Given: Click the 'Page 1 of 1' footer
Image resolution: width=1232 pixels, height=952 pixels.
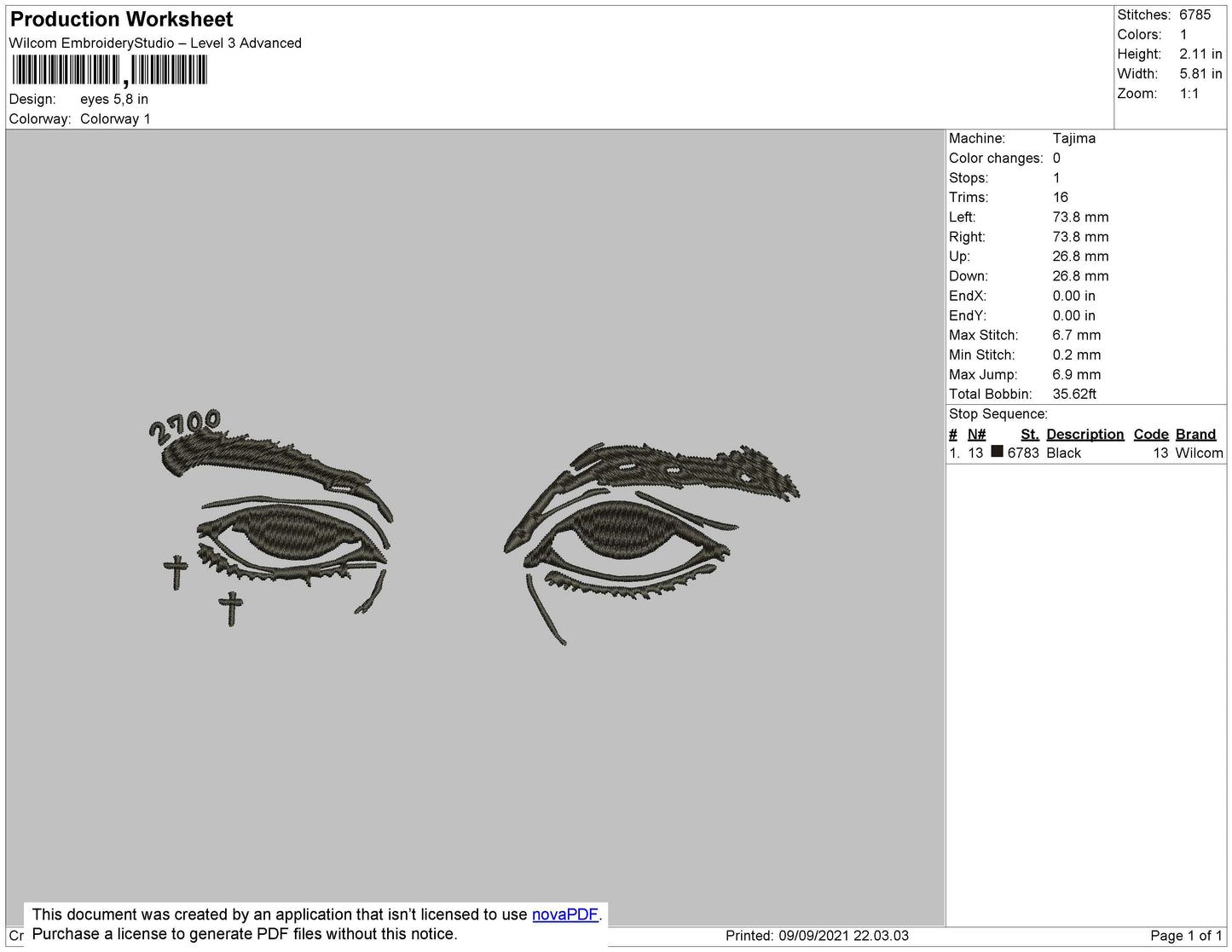Looking at the screenshot, I should (1185, 936).
